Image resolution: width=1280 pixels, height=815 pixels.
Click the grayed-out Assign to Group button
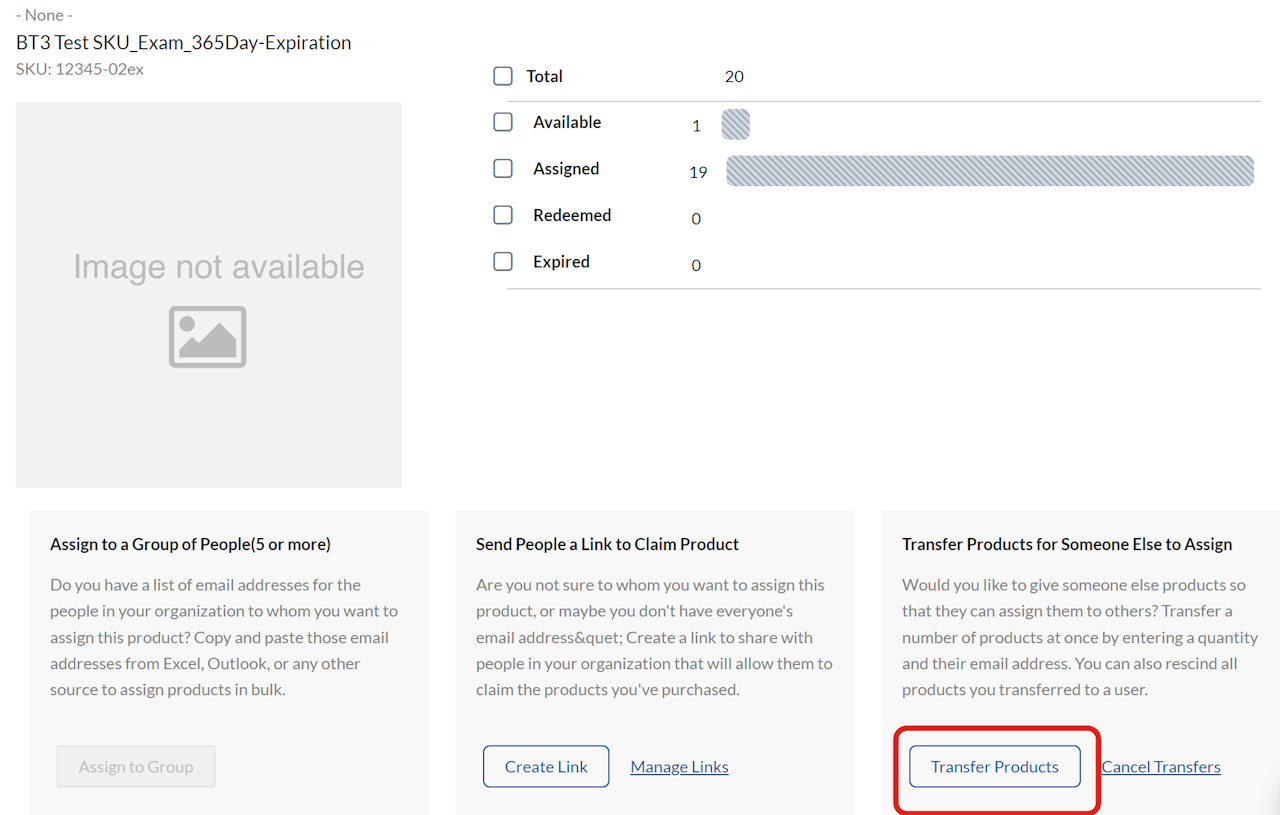point(136,767)
